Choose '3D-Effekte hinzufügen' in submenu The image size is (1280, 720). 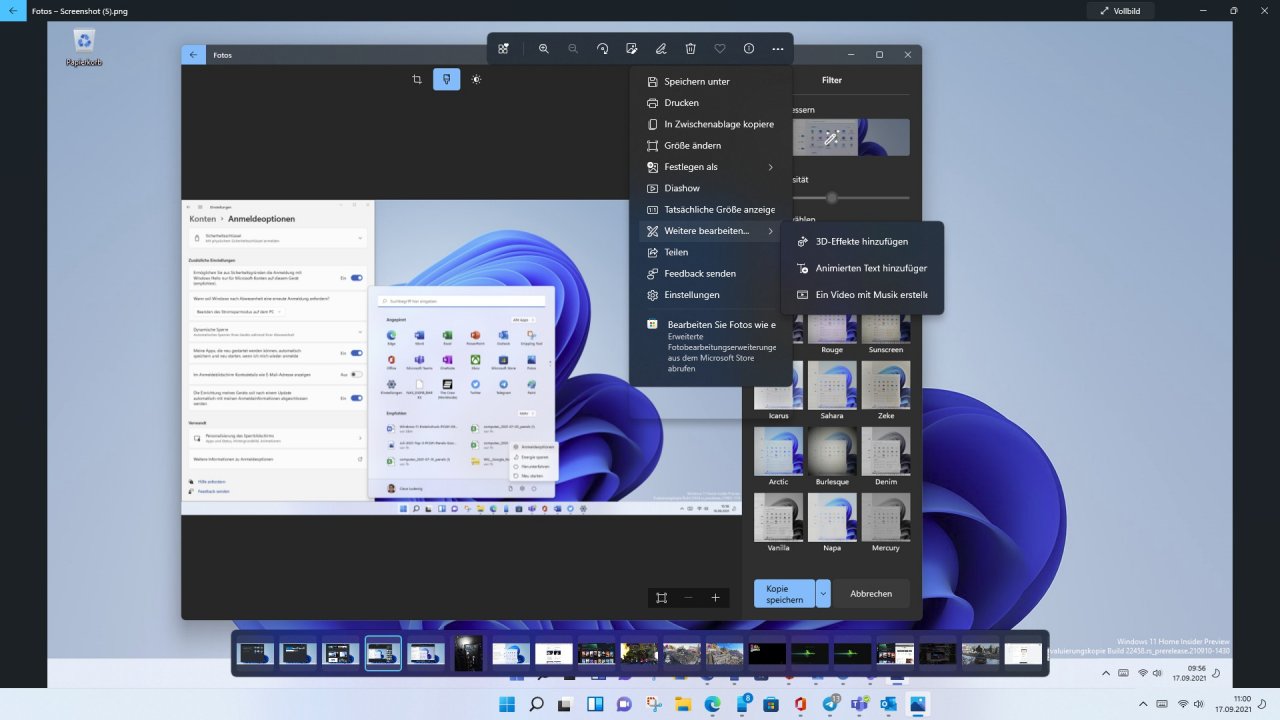point(862,242)
